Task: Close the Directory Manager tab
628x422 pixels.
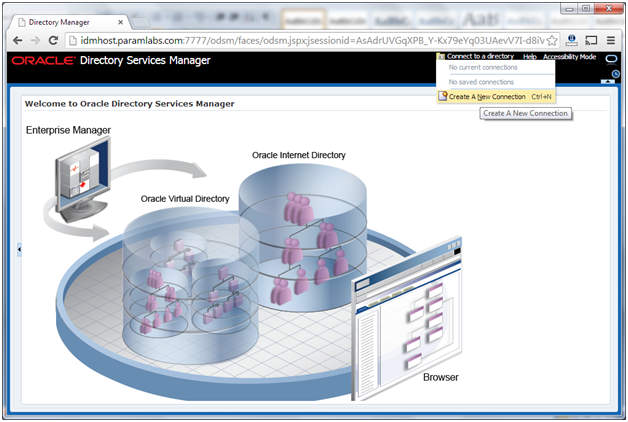Action: click(x=121, y=22)
